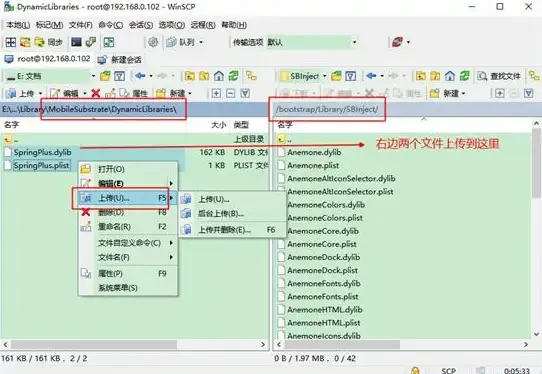Select the AnemoneDock.dylib remote file
542x374 pixels.
click(x=324, y=258)
